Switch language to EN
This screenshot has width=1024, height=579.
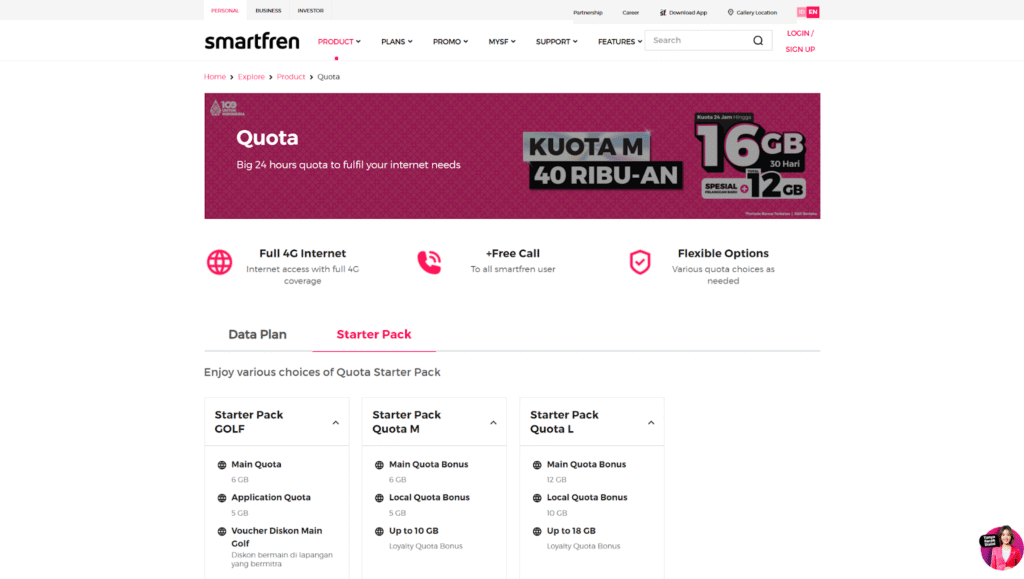(x=813, y=11)
